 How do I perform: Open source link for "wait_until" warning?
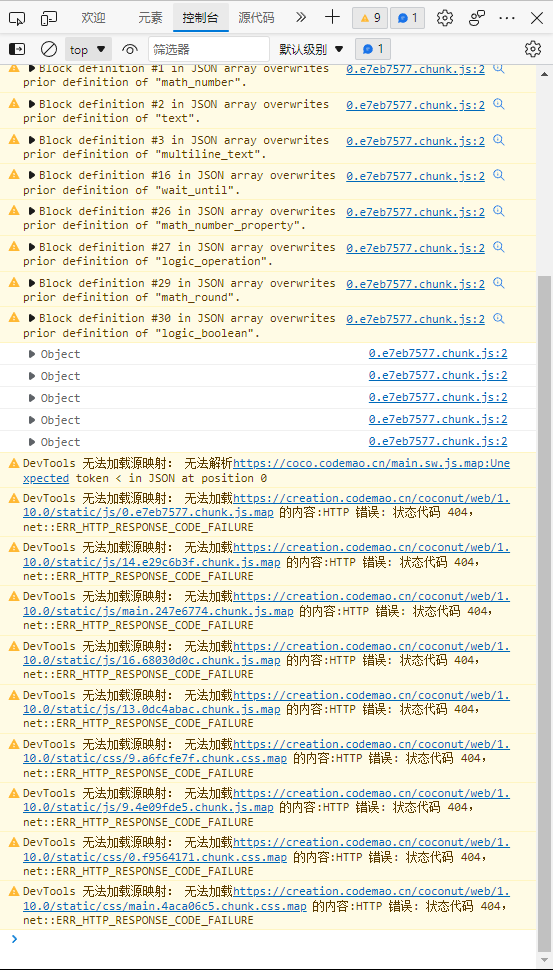416,176
